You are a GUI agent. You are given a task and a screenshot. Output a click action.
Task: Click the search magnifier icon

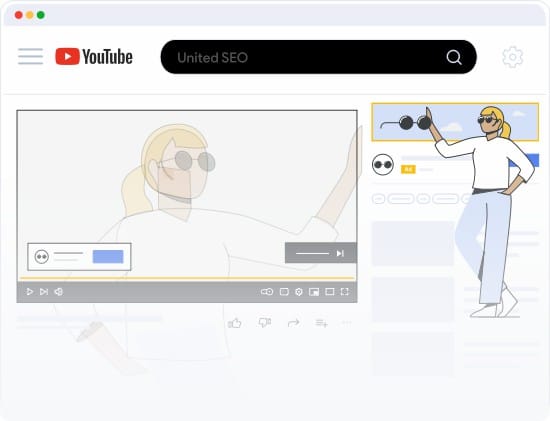(x=454, y=57)
